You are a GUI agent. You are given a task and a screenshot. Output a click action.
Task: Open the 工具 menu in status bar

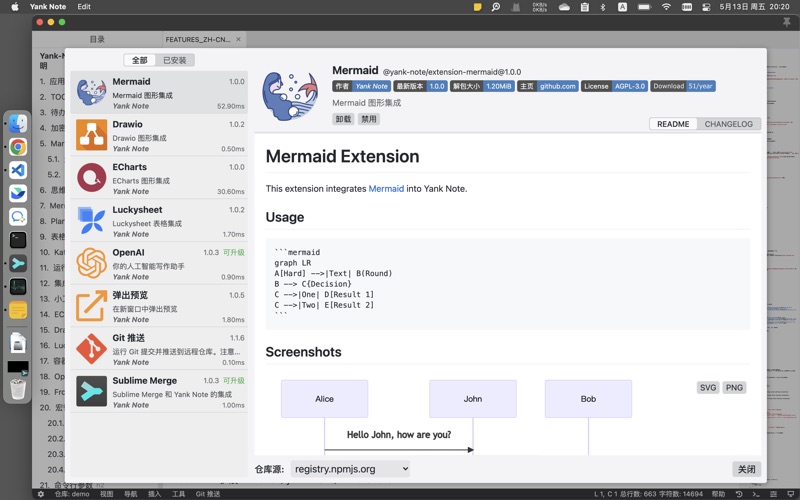[x=179, y=494]
